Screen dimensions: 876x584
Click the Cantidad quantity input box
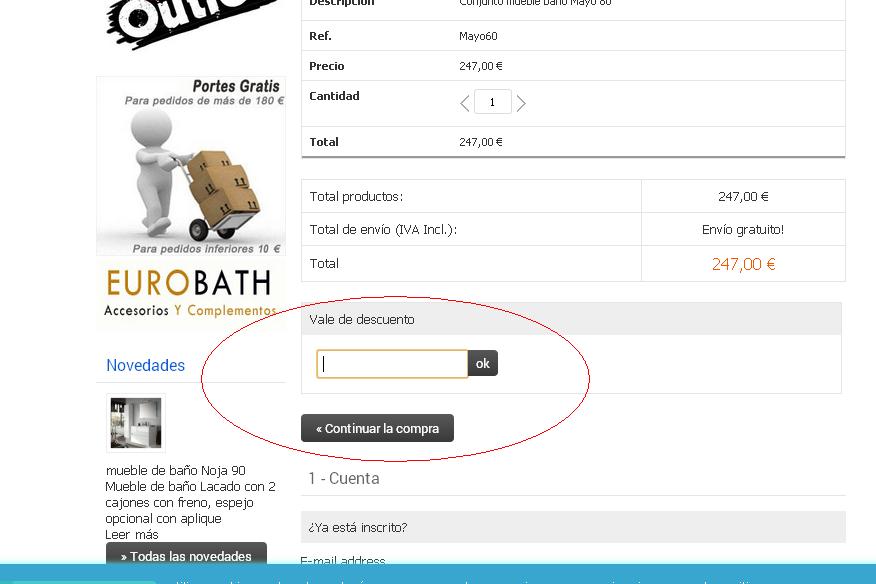pos(493,102)
